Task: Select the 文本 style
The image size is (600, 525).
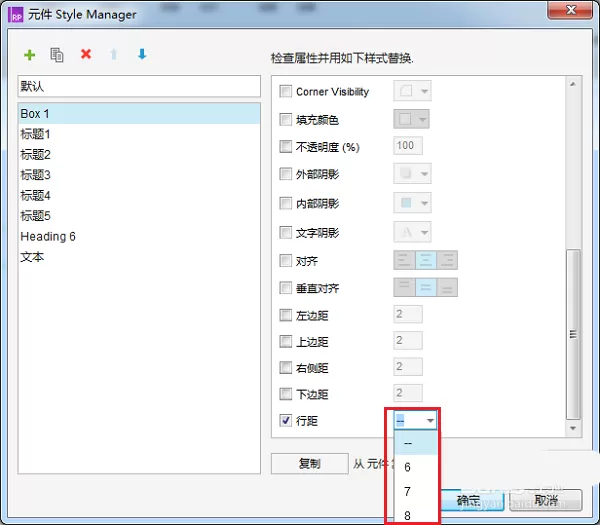Action: pos(139,257)
